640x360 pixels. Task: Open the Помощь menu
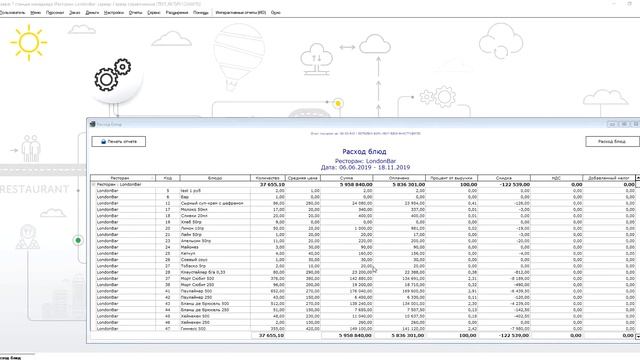(x=200, y=13)
